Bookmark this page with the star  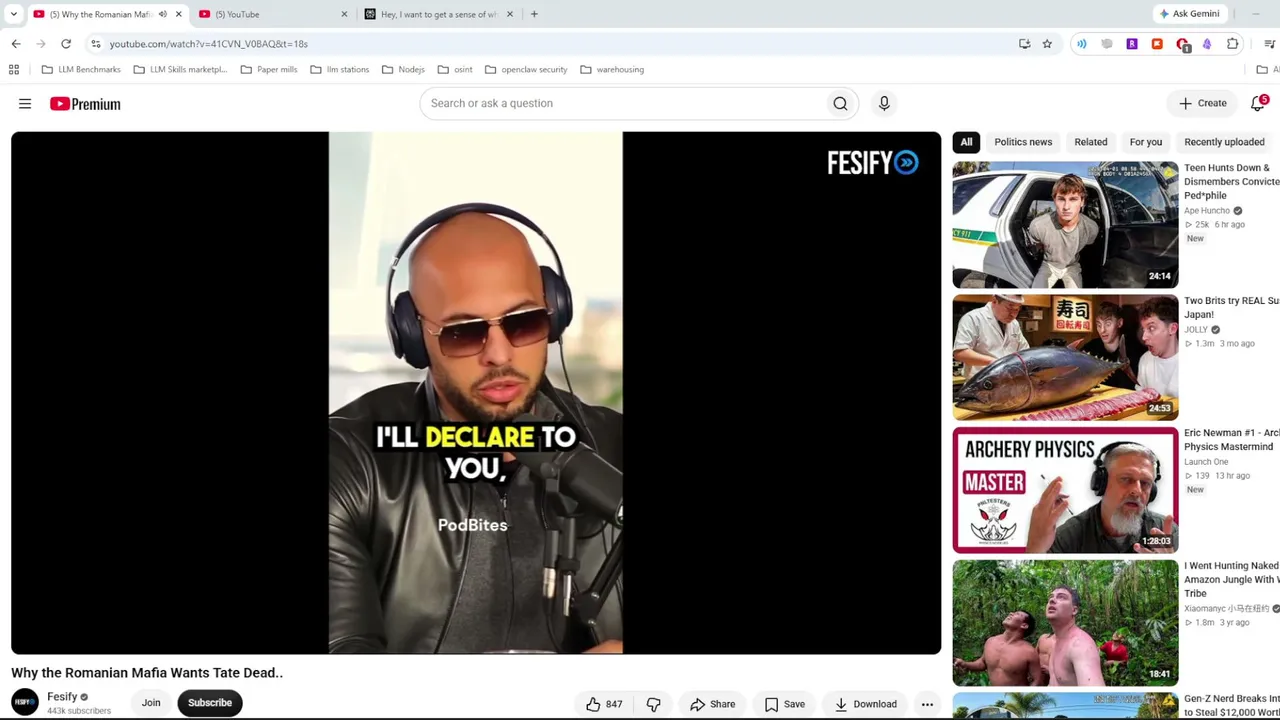pos(1047,44)
